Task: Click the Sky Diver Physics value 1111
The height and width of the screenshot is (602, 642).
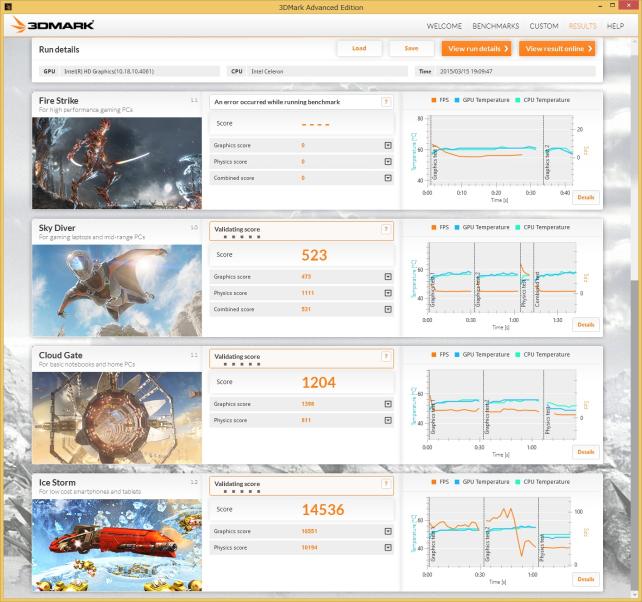Action: [307, 293]
